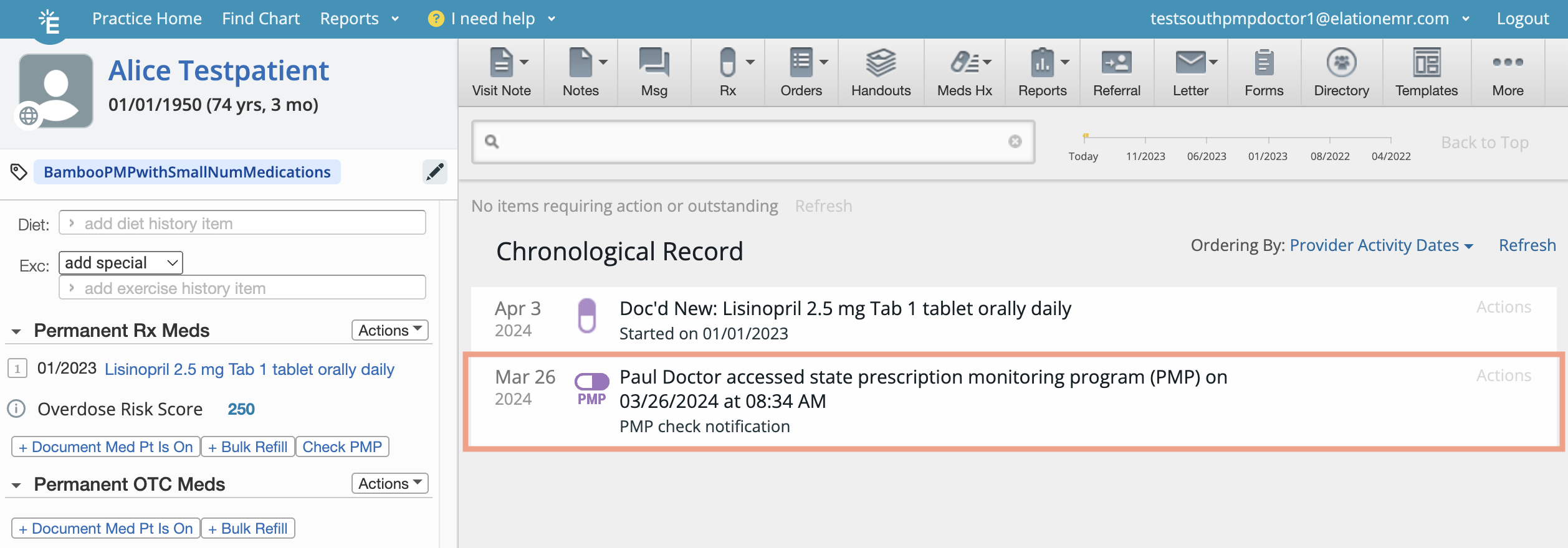Open Rx dropdown arrow
Image resolution: width=1568 pixels, height=548 pixels.
point(750,62)
